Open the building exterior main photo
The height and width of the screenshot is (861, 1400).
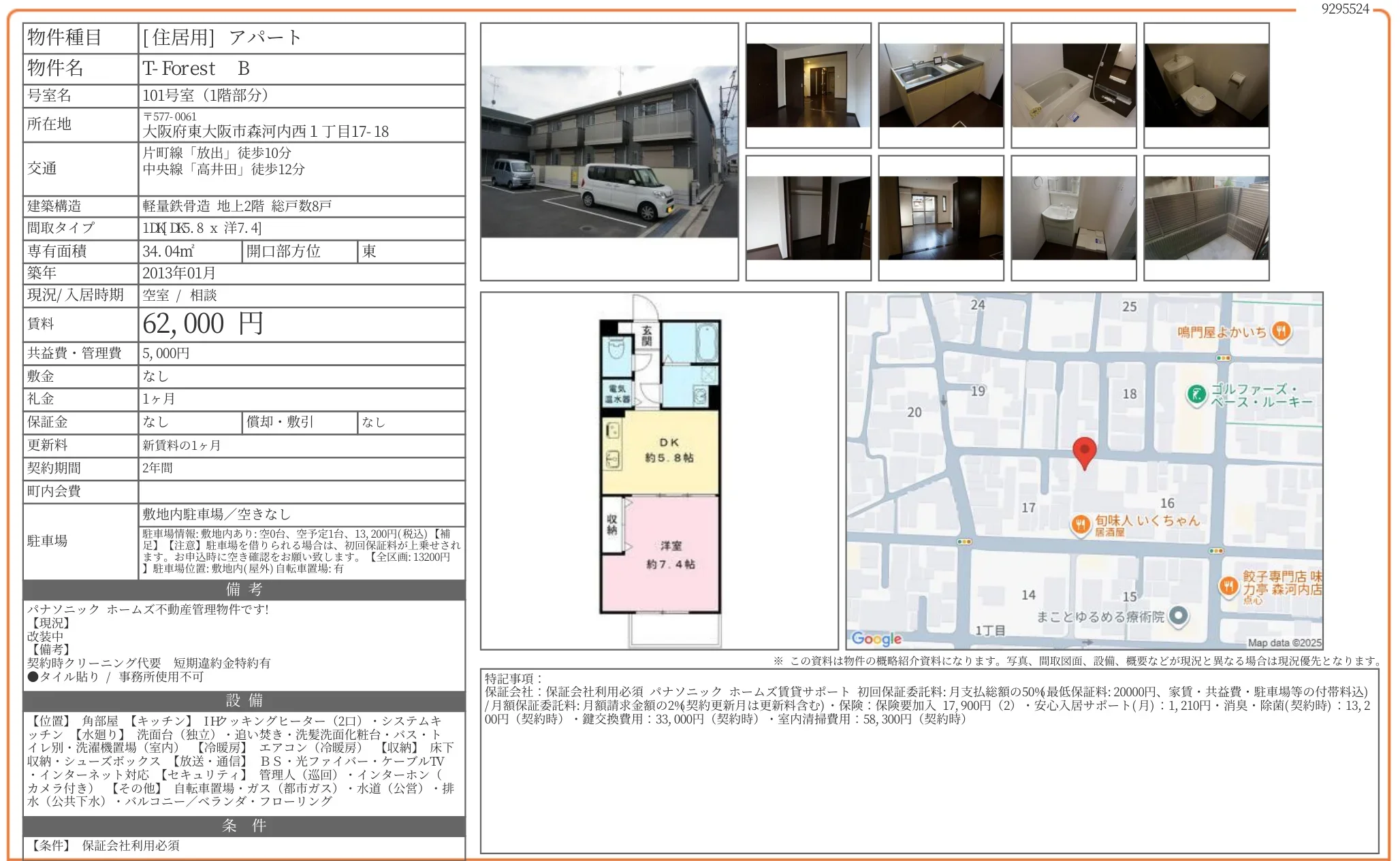(609, 152)
